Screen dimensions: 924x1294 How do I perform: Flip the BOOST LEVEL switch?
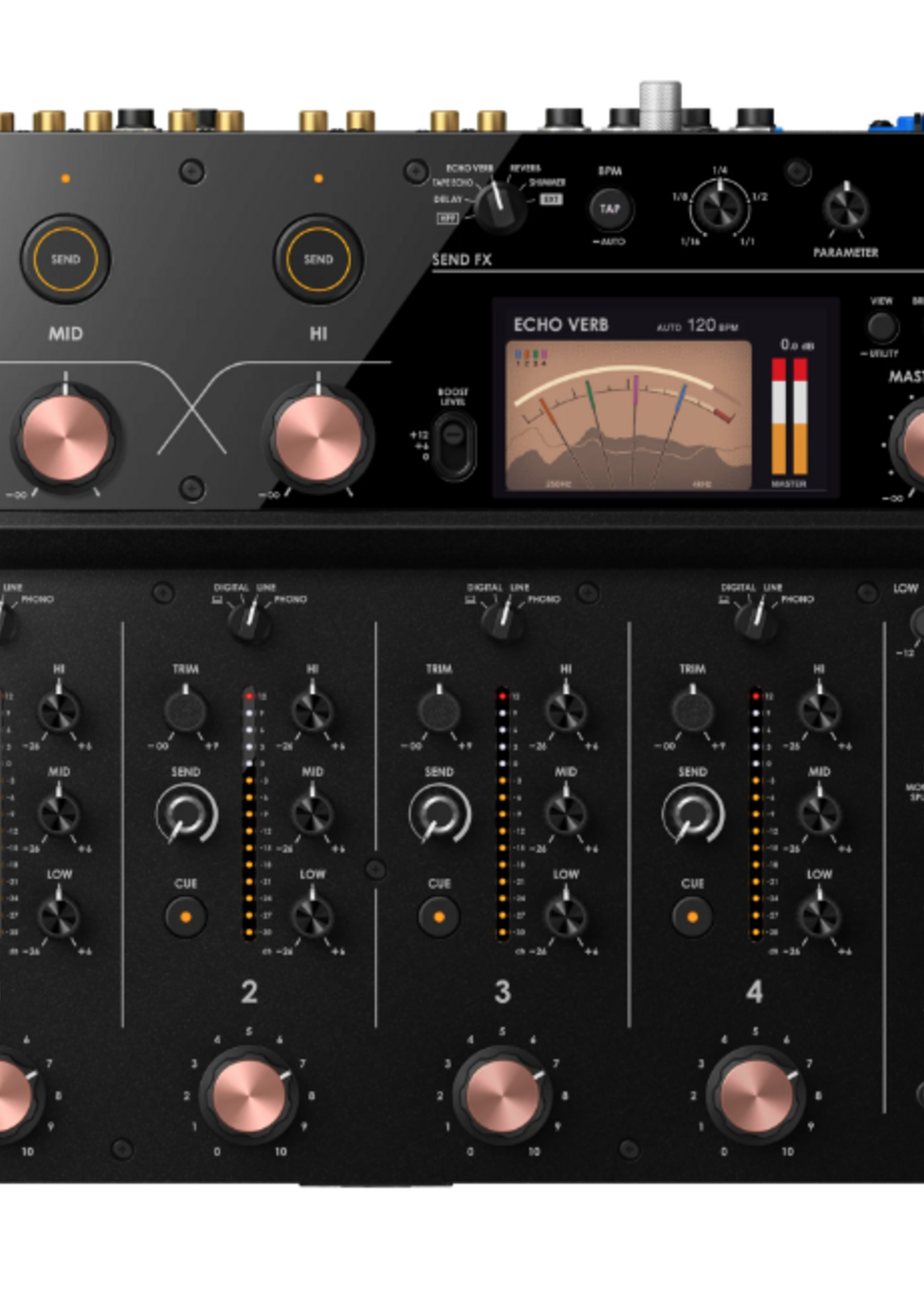(x=454, y=445)
